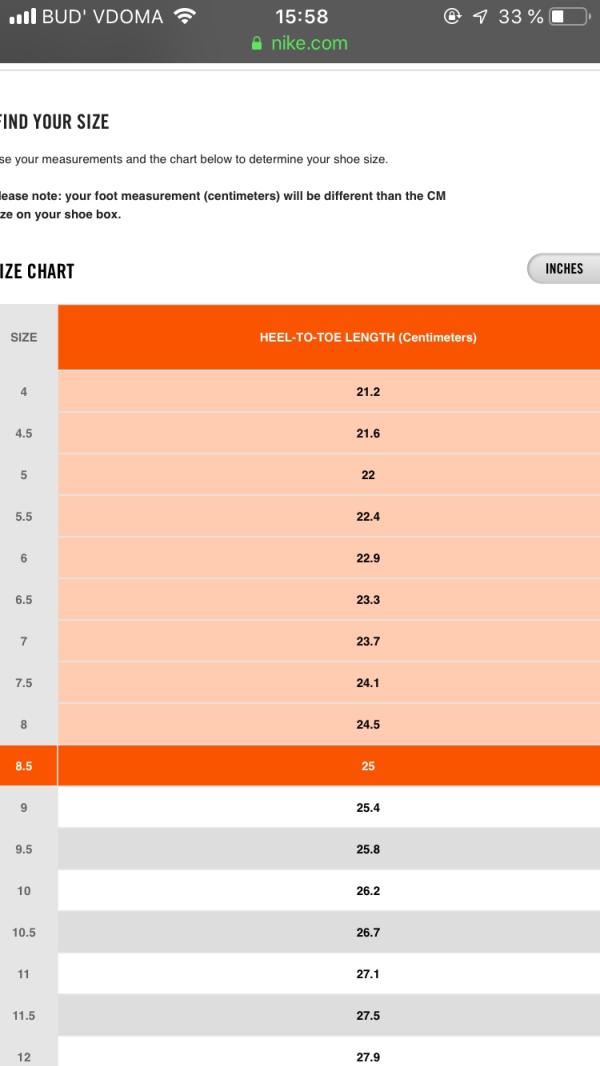Click the 27.1 length value

coord(368,974)
